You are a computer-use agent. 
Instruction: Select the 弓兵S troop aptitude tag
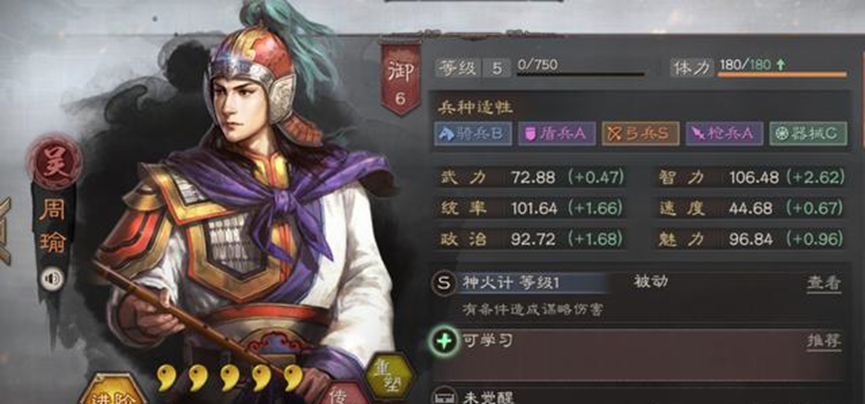coord(640,134)
